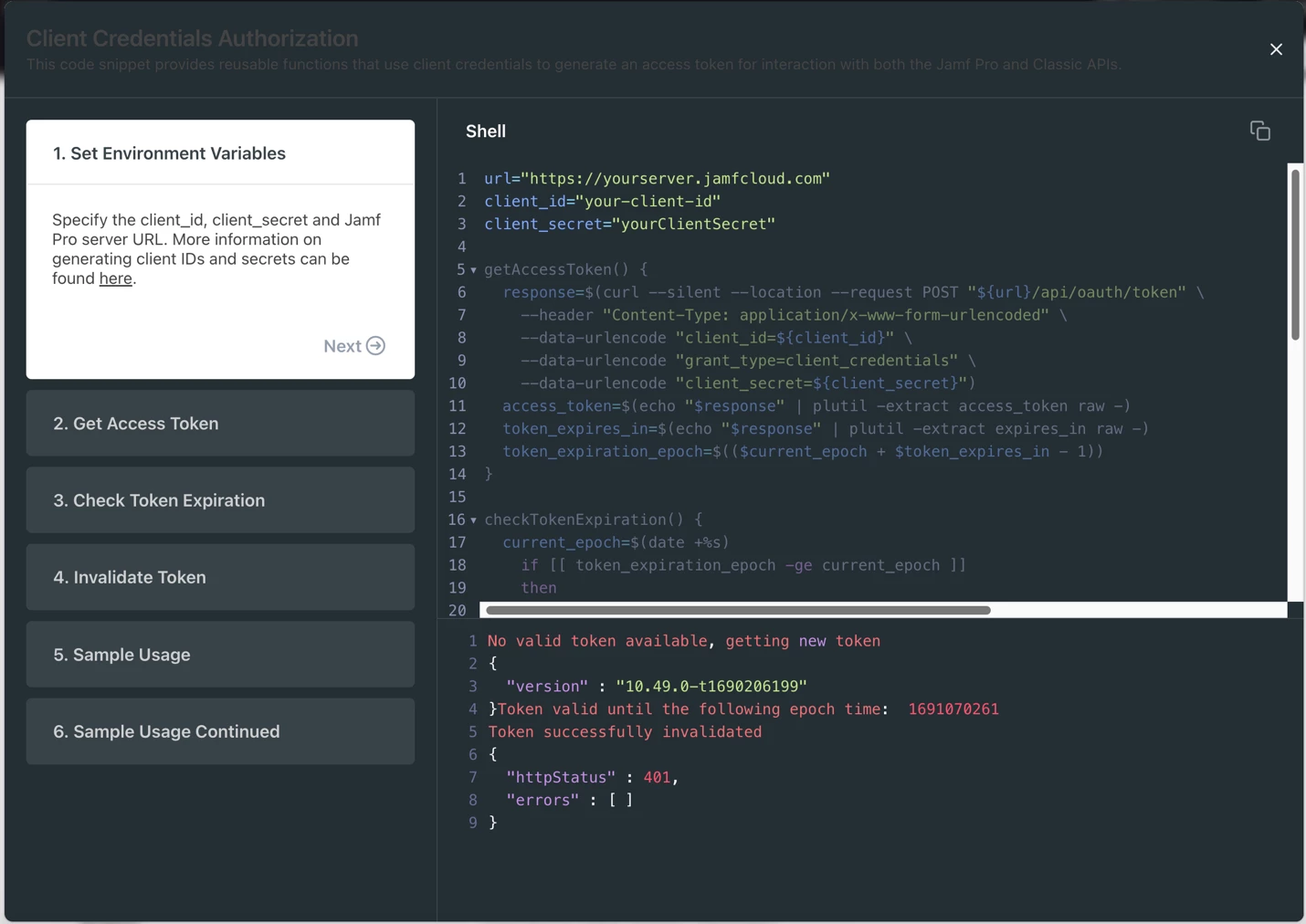The image size is (1306, 924).
Task: Click the 'No valid token available' output line
Action: click(x=684, y=641)
